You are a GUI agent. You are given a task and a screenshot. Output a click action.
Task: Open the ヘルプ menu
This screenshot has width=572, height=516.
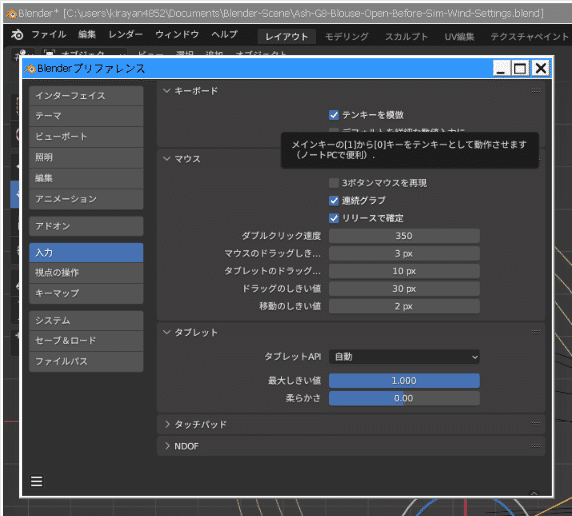point(224,35)
